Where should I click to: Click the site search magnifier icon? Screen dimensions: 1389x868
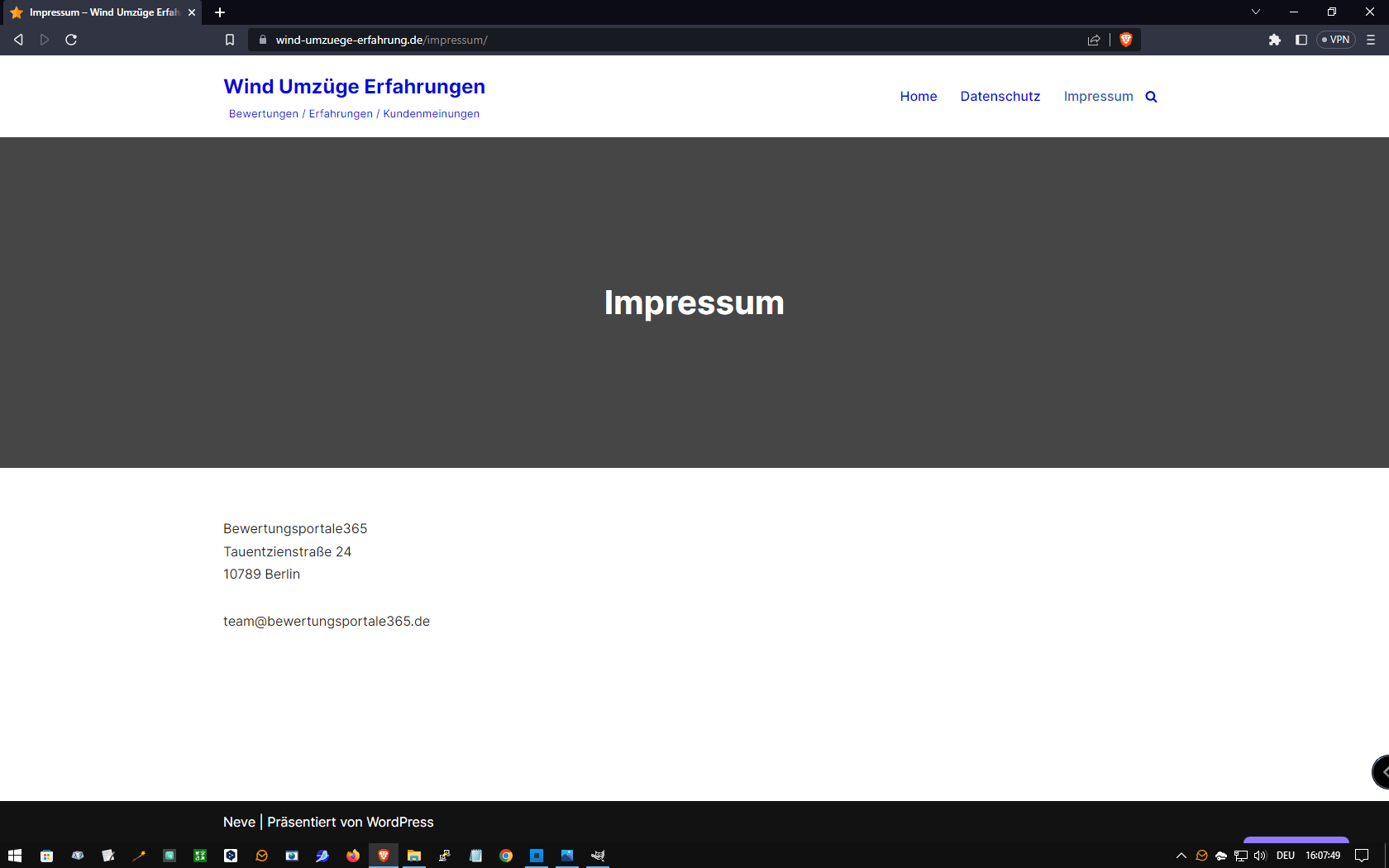point(1151,97)
